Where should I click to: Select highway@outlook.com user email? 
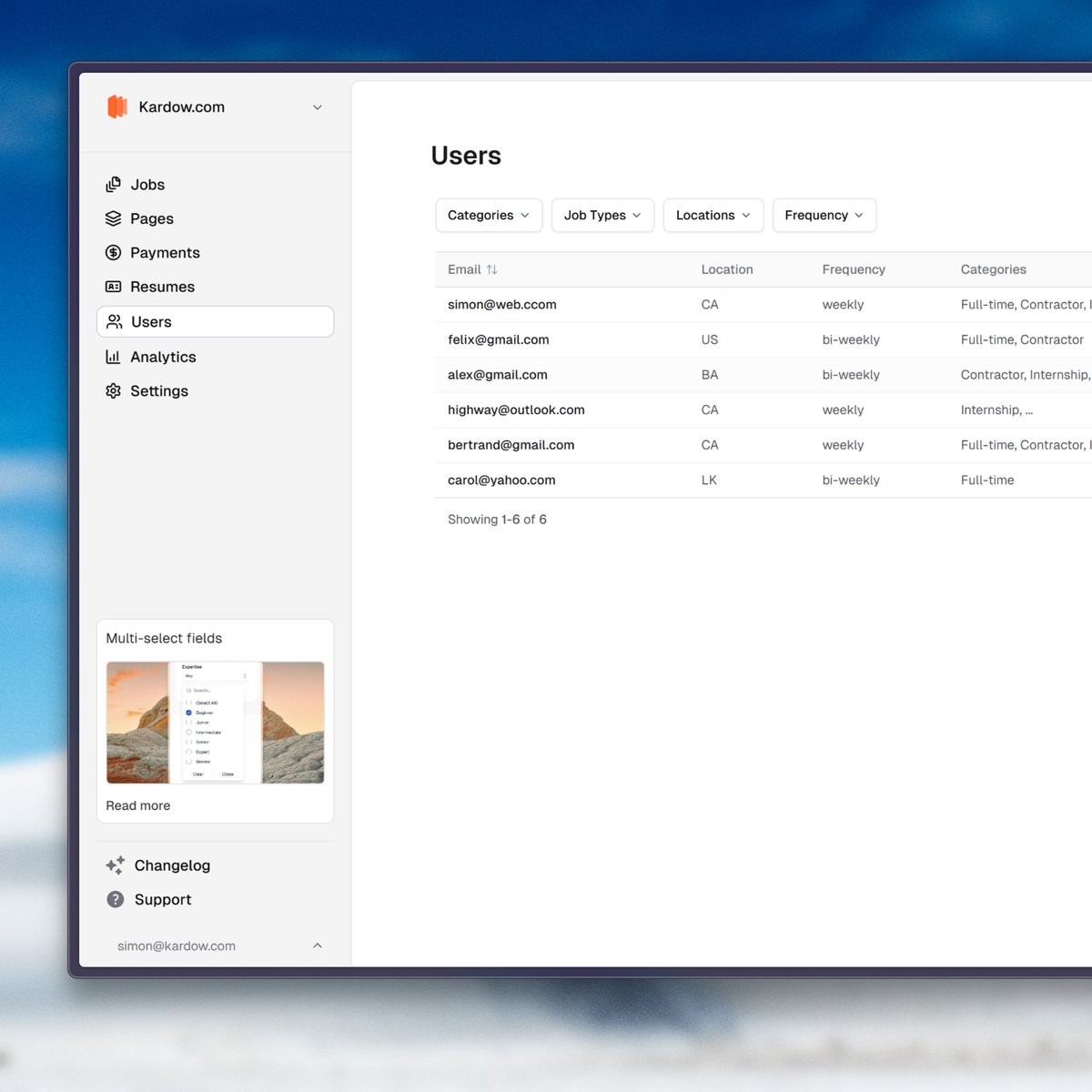point(516,409)
